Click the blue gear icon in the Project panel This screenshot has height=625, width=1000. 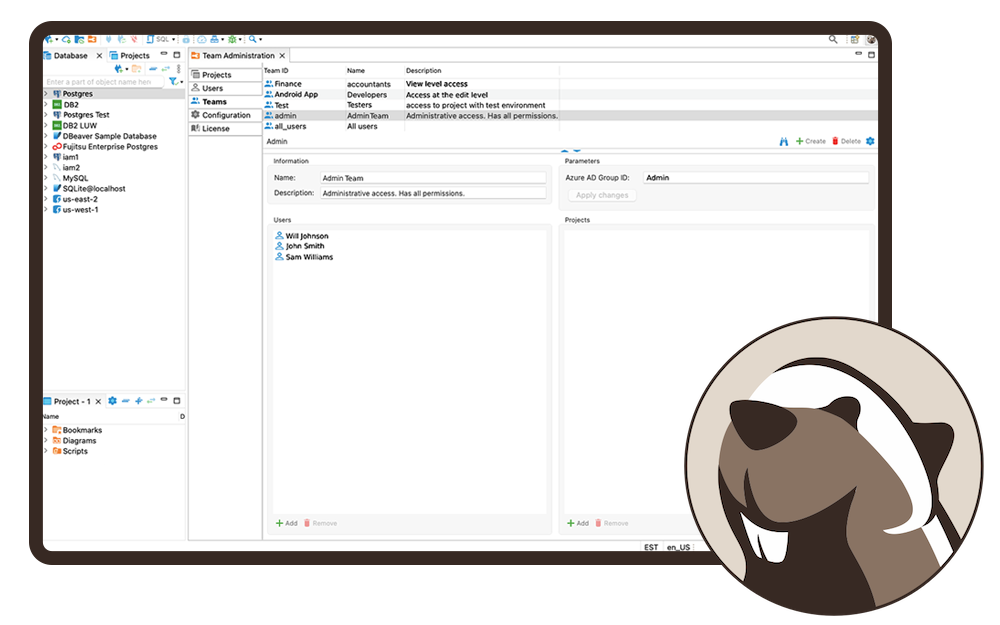pyautogui.click(x=112, y=401)
